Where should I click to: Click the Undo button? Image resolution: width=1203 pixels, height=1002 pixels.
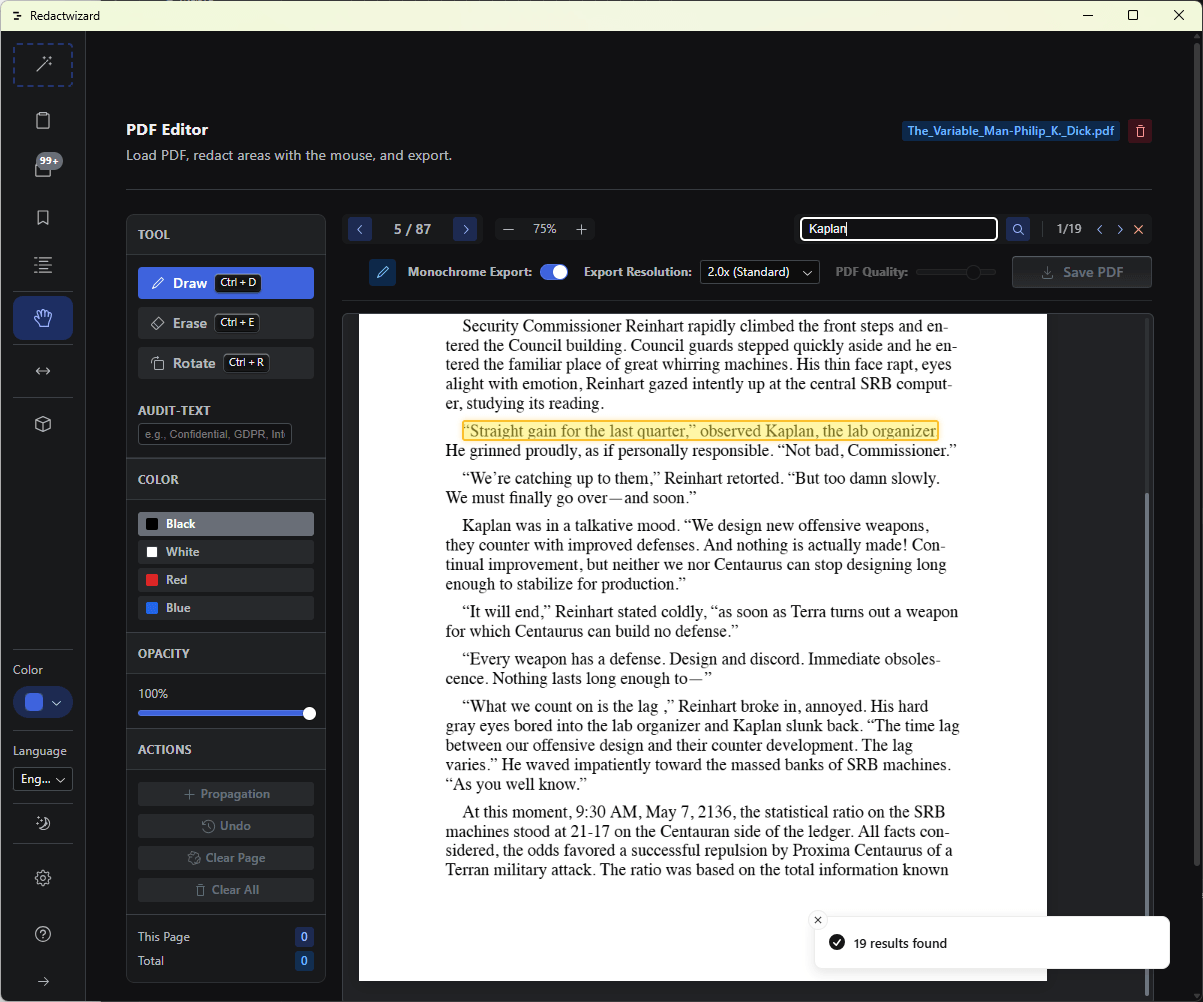[226, 826]
